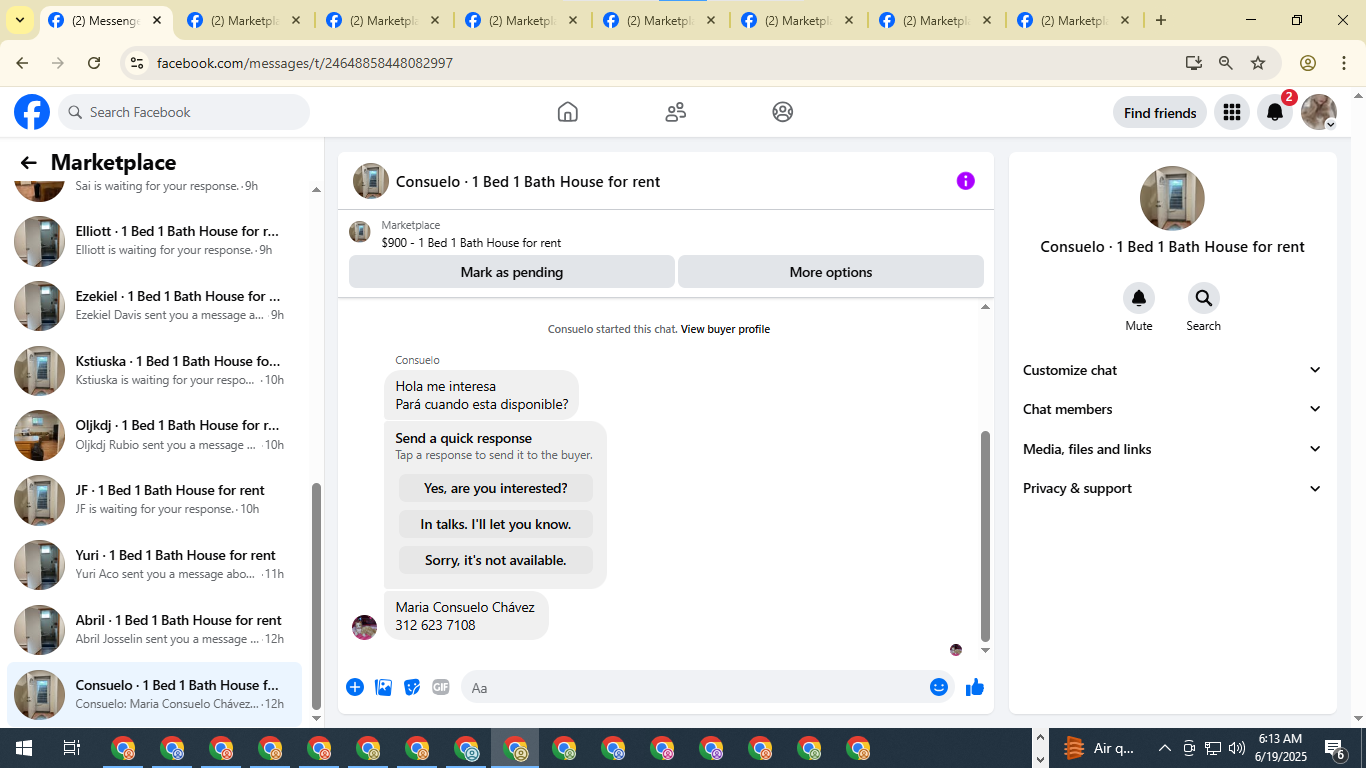Send quick reply 'Yes, are you interested?'

[x=496, y=488]
